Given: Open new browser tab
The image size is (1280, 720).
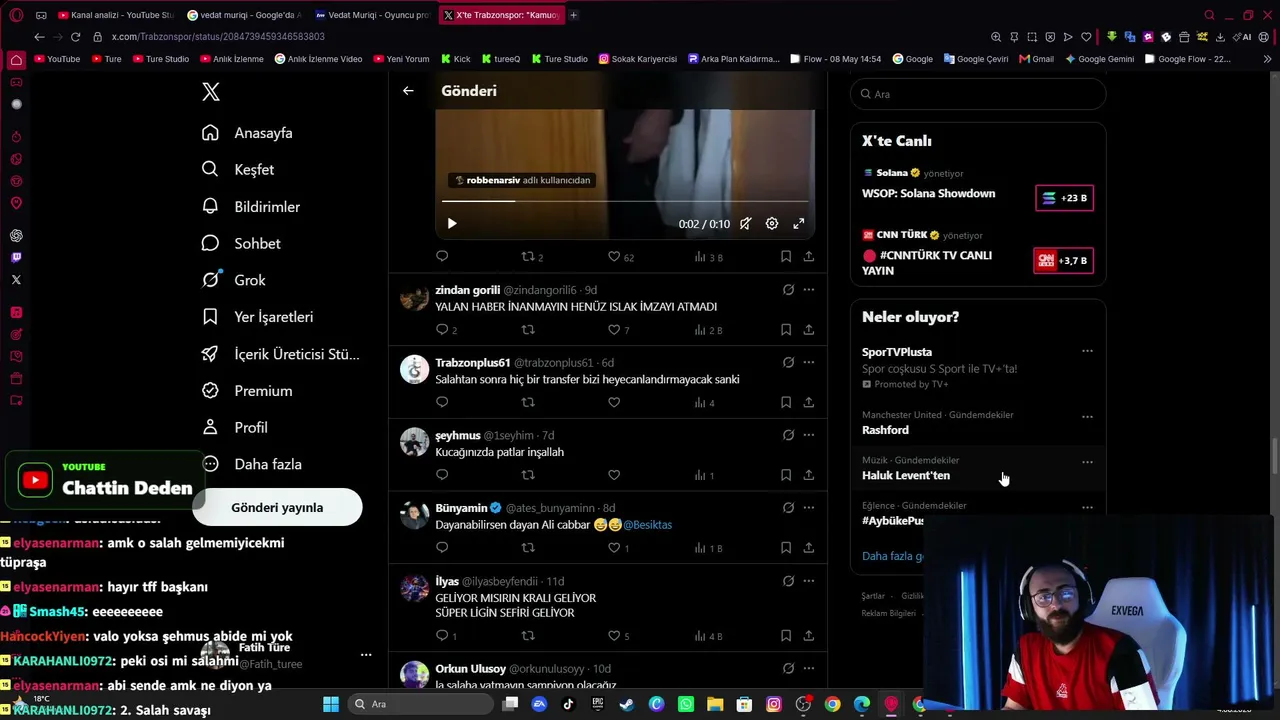Looking at the screenshot, I should pyautogui.click(x=573, y=15).
